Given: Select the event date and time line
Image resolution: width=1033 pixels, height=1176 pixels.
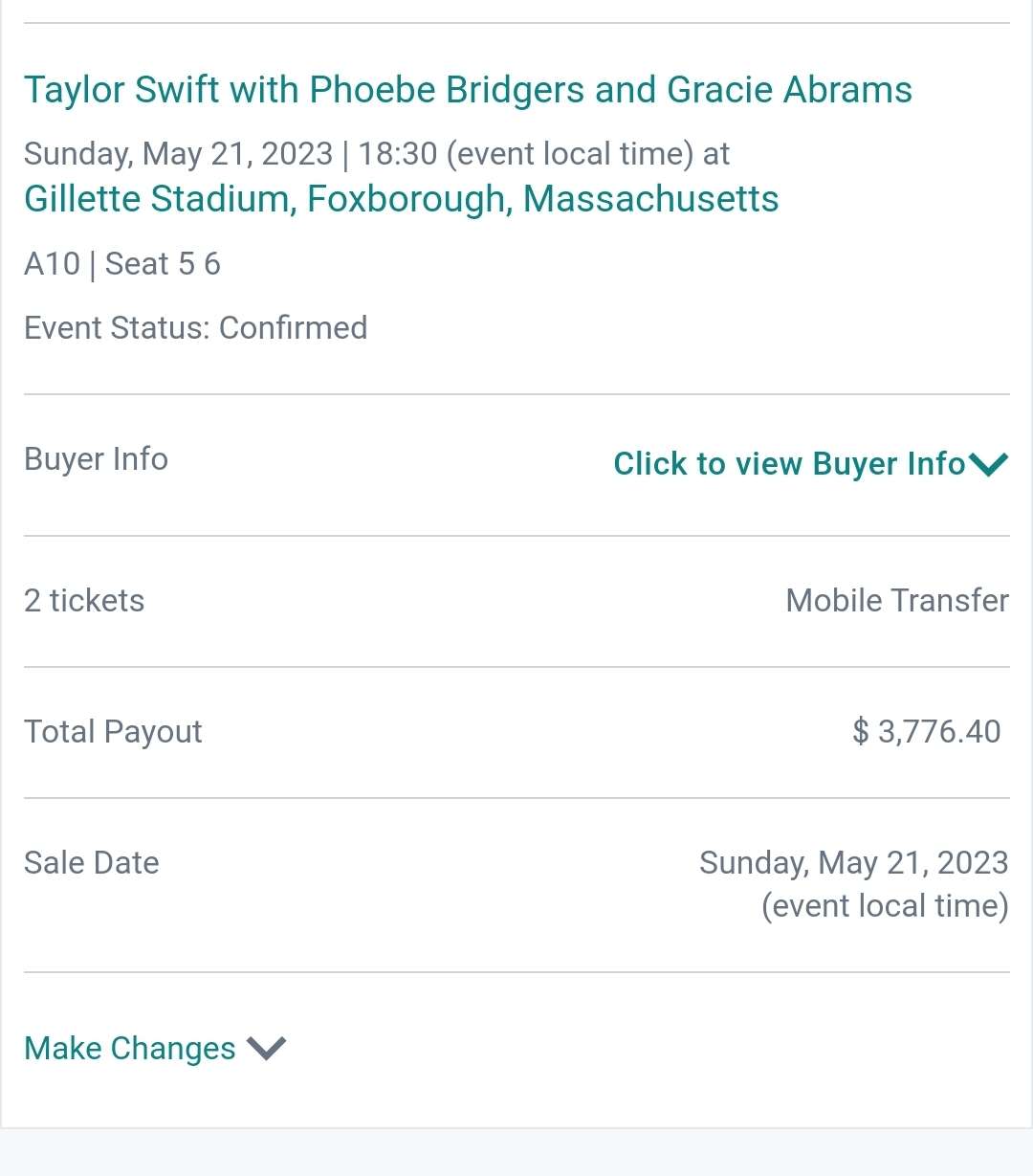Looking at the screenshot, I should (377, 153).
